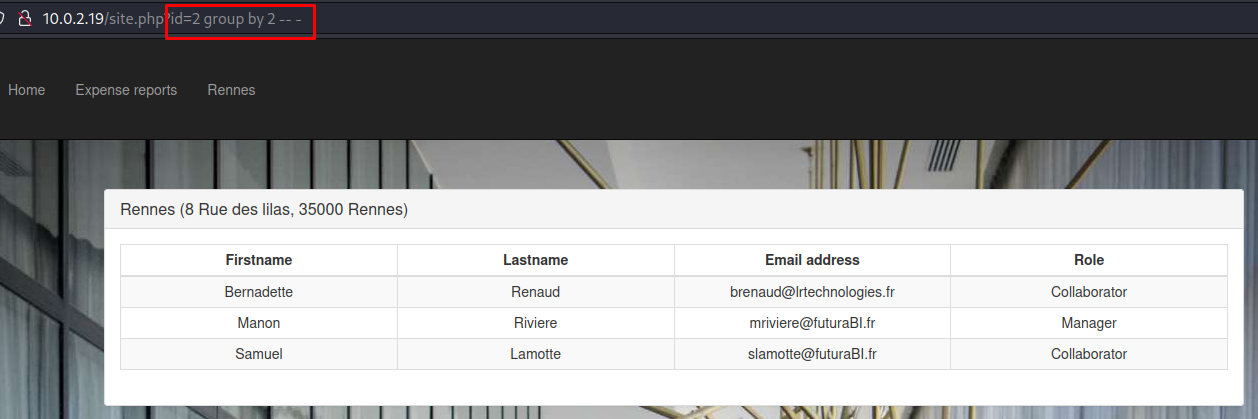Open the Expense reports menu item

pos(126,90)
